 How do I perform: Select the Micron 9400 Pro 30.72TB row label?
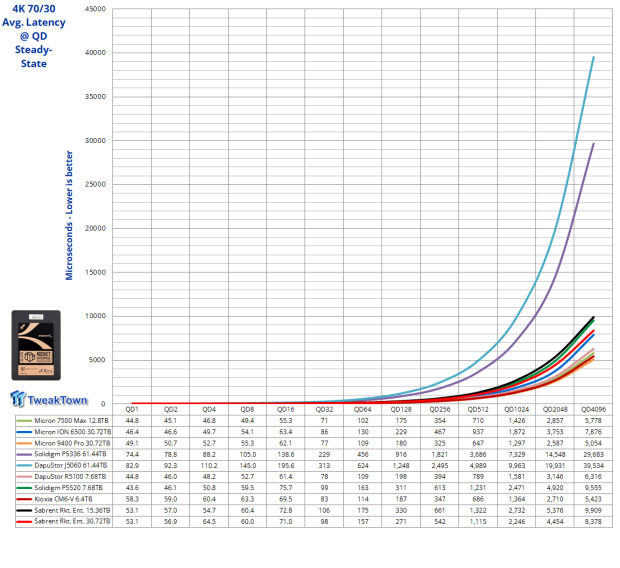pos(72,443)
